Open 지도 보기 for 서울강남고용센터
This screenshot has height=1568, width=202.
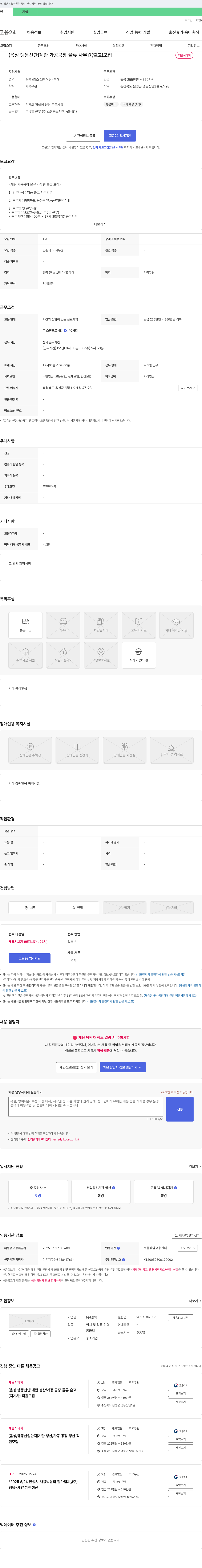187,1248
